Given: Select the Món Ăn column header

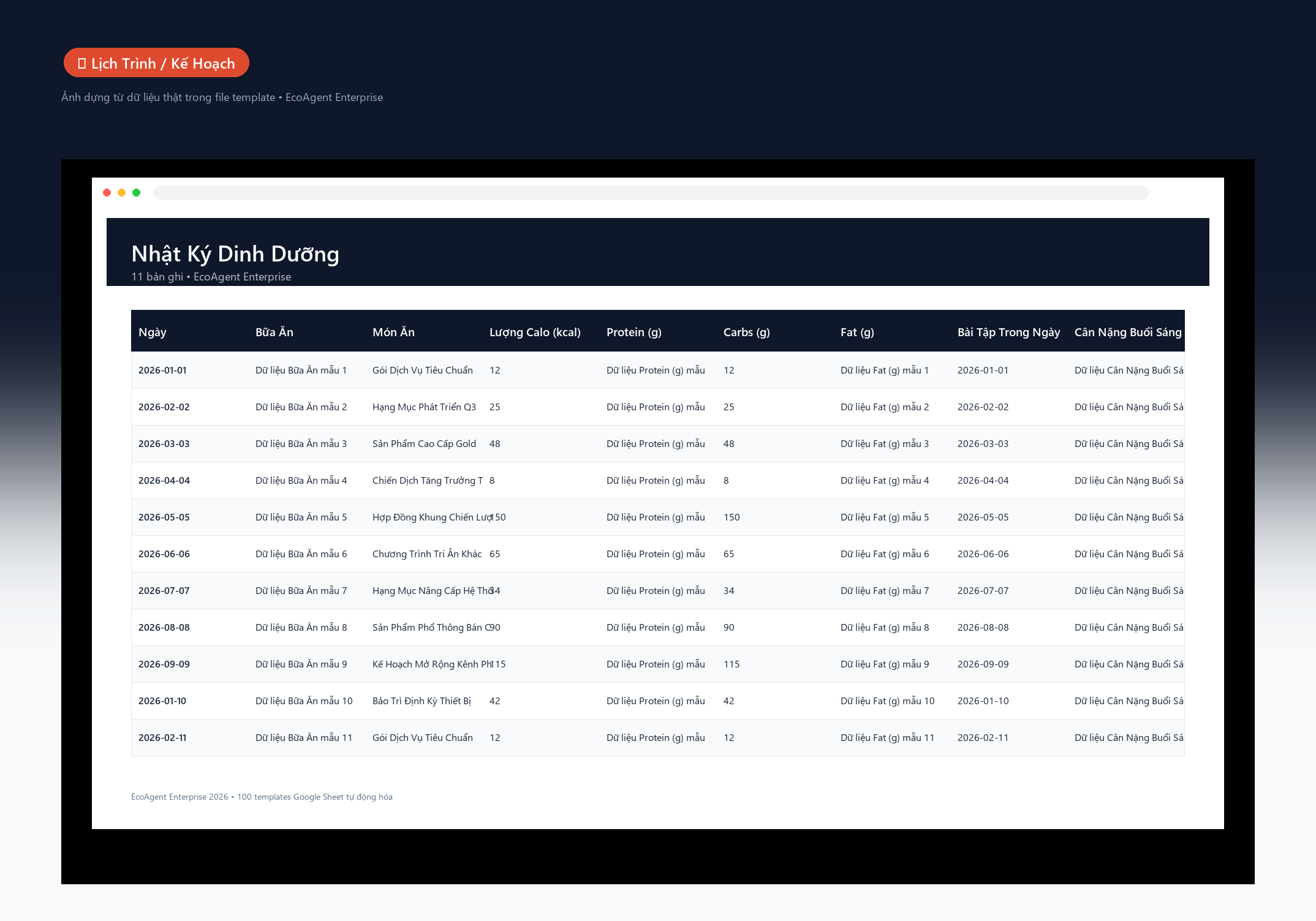Looking at the screenshot, I should [x=393, y=332].
